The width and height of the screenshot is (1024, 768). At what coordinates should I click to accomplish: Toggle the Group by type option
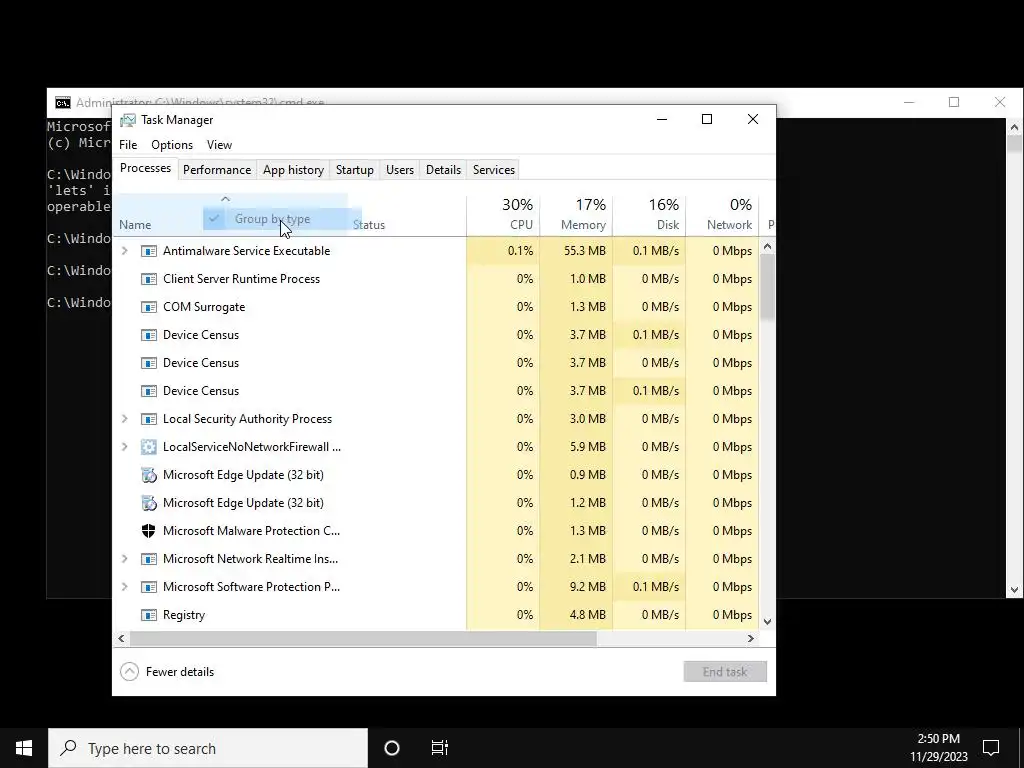(282, 219)
